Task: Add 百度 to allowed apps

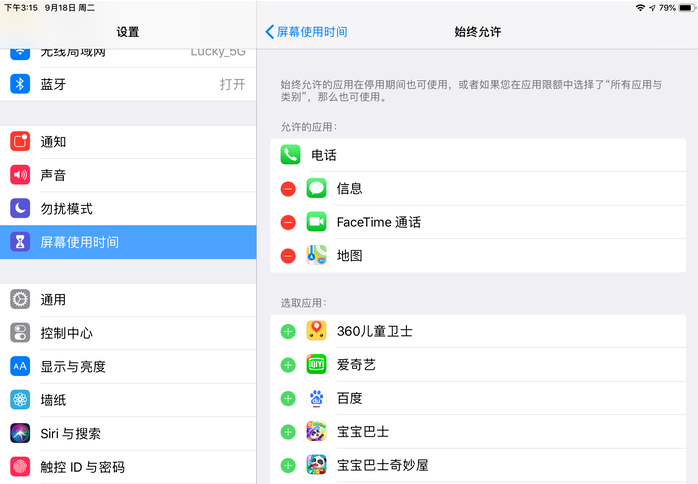Action: pos(288,398)
